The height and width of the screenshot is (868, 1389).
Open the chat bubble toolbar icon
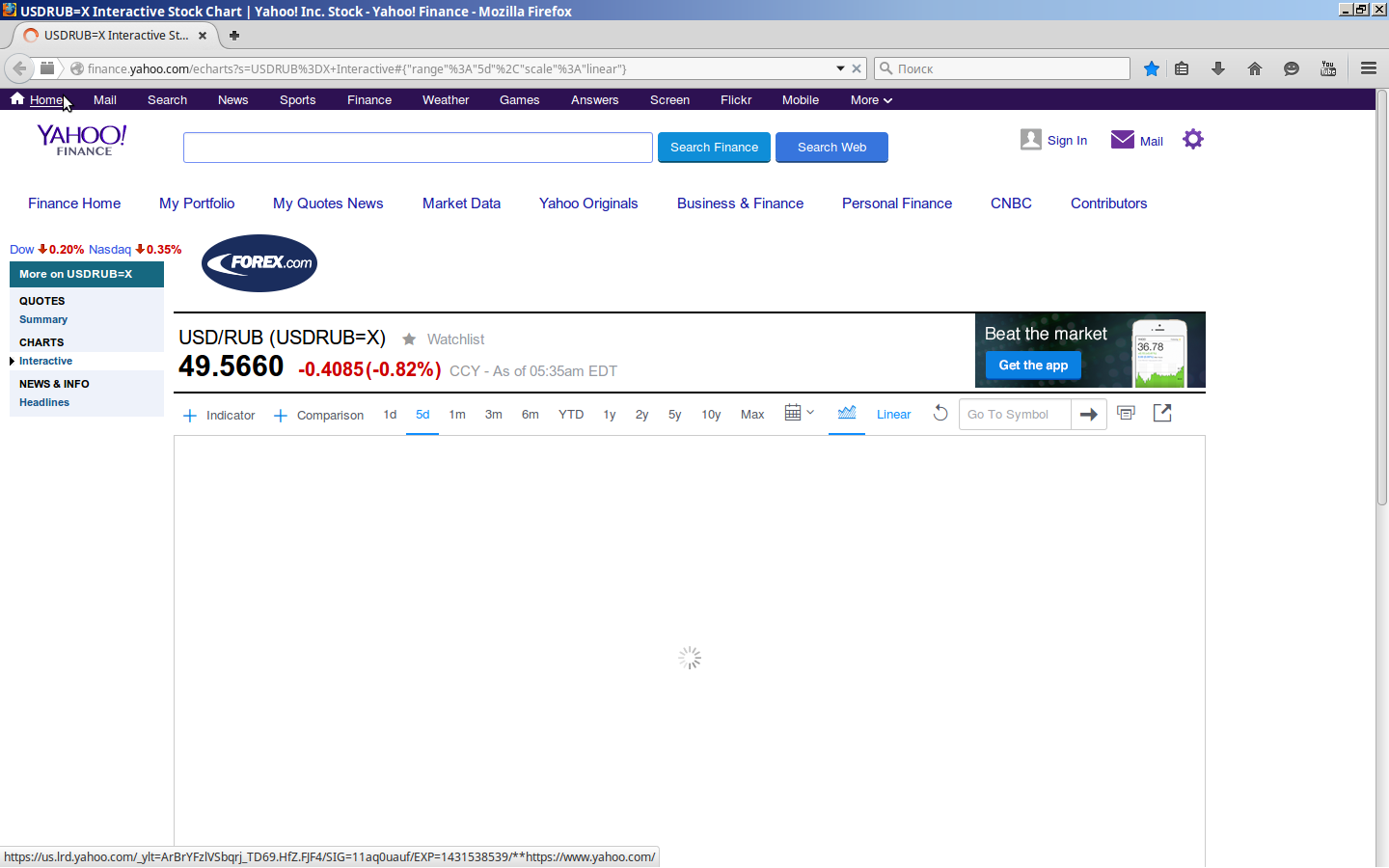[1292, 68]
